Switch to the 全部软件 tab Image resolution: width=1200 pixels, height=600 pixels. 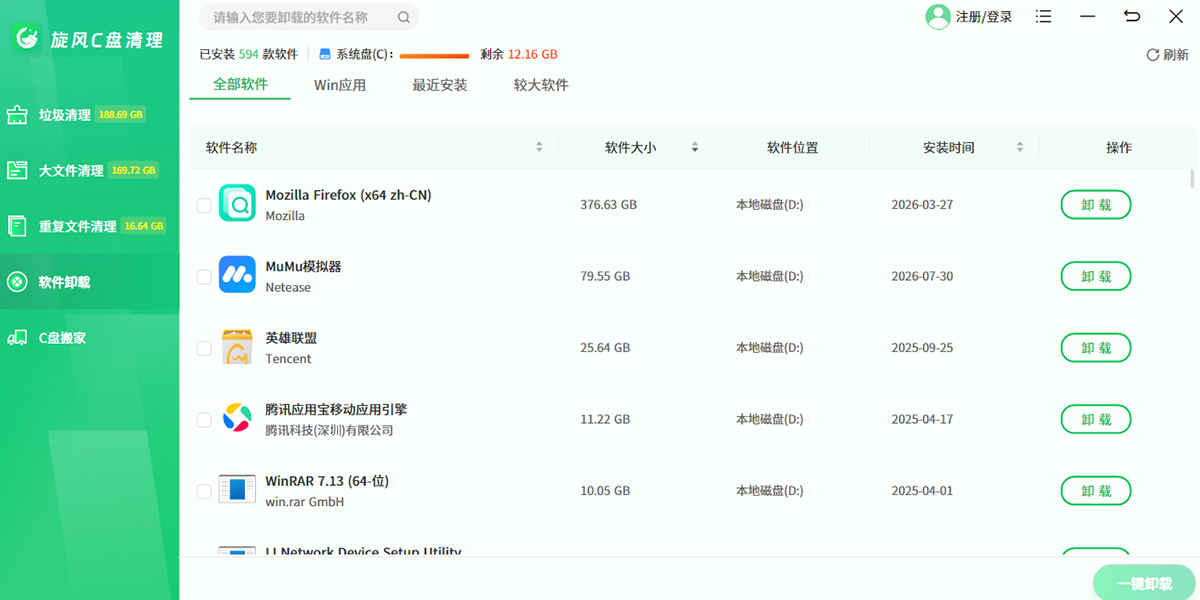click(x=240, y=85)
